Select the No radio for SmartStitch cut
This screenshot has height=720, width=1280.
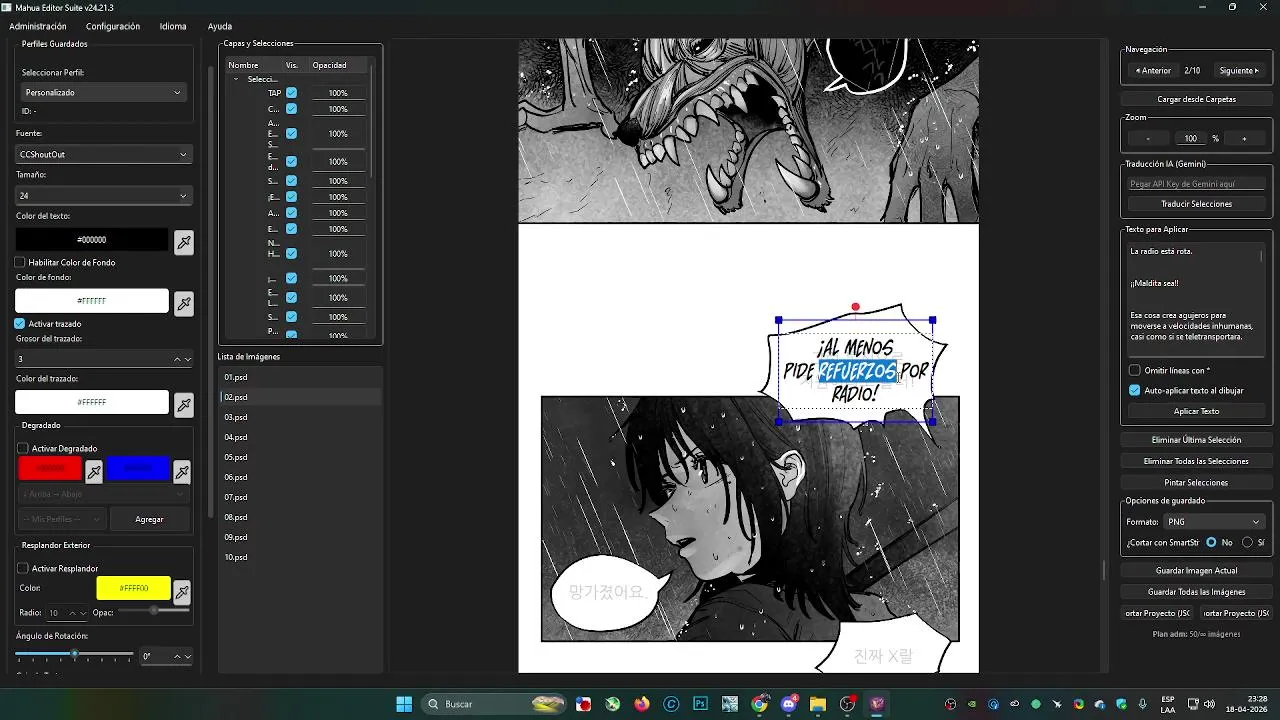point(1211,542)
